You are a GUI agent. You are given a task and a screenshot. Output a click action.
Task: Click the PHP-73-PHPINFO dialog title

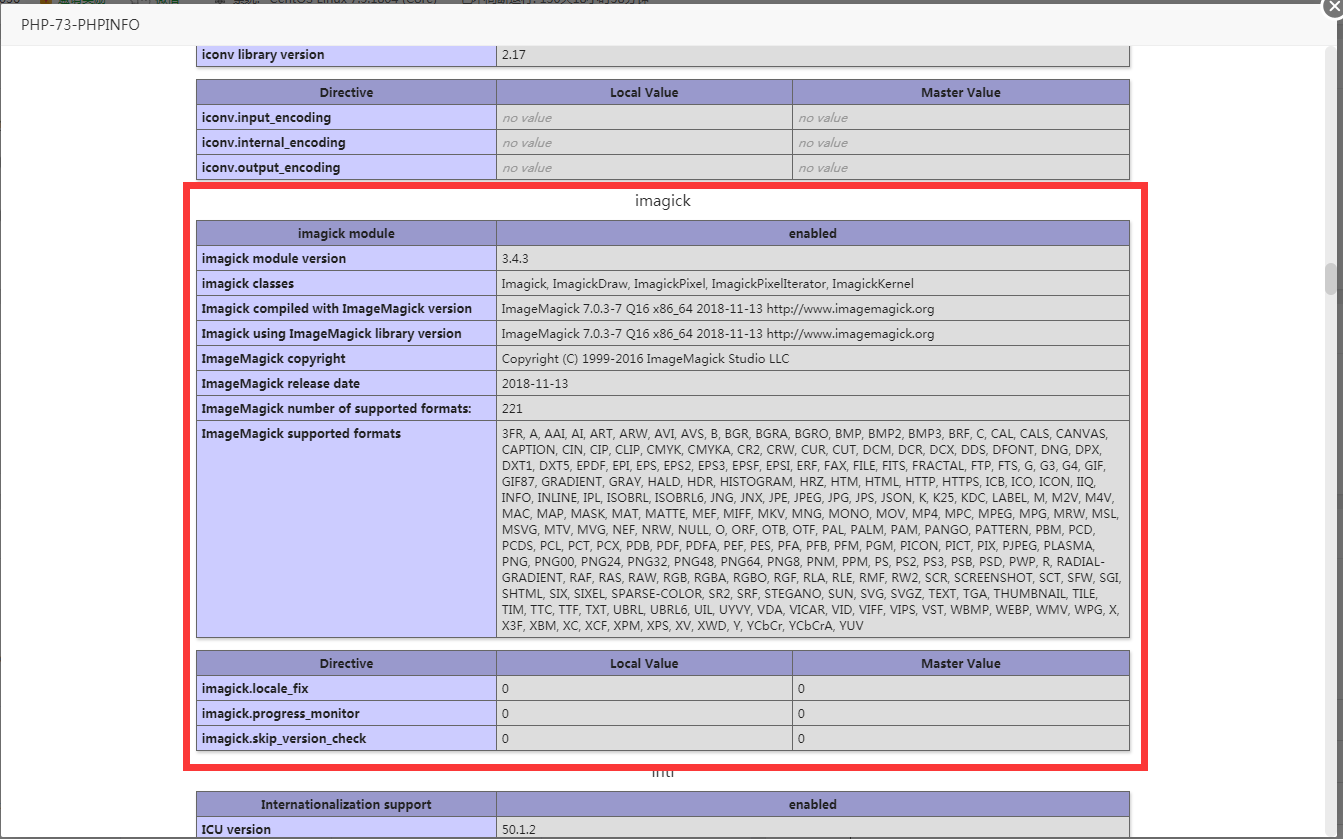(x=80, y=24)
